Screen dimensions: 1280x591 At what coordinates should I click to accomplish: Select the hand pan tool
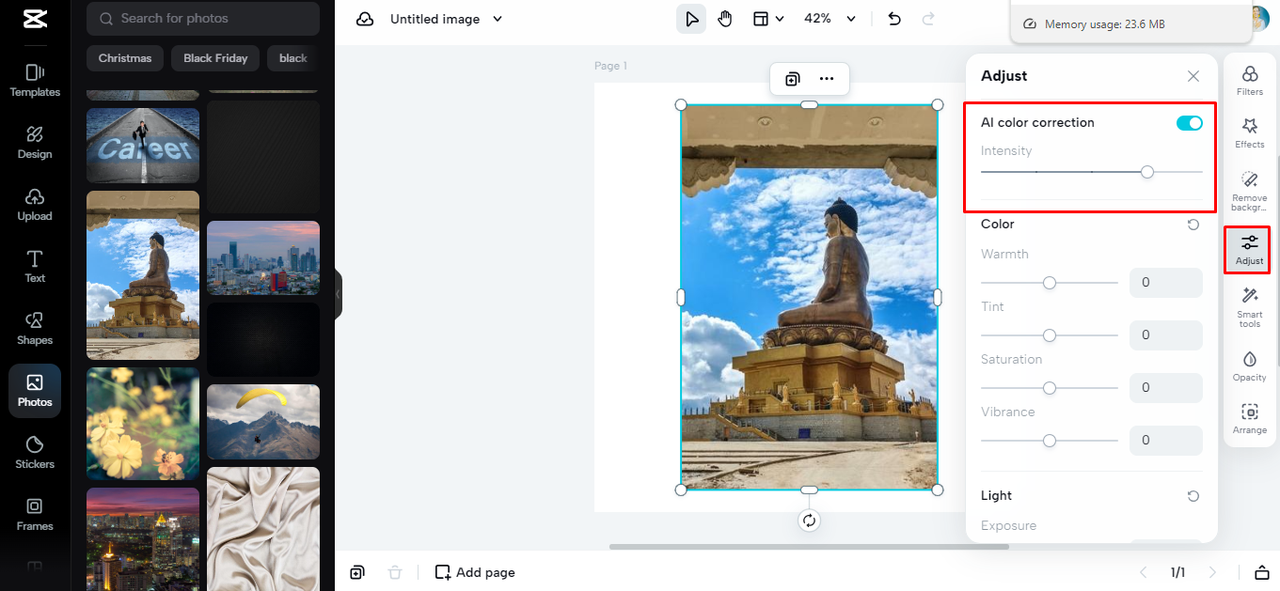tap(725, 19)
